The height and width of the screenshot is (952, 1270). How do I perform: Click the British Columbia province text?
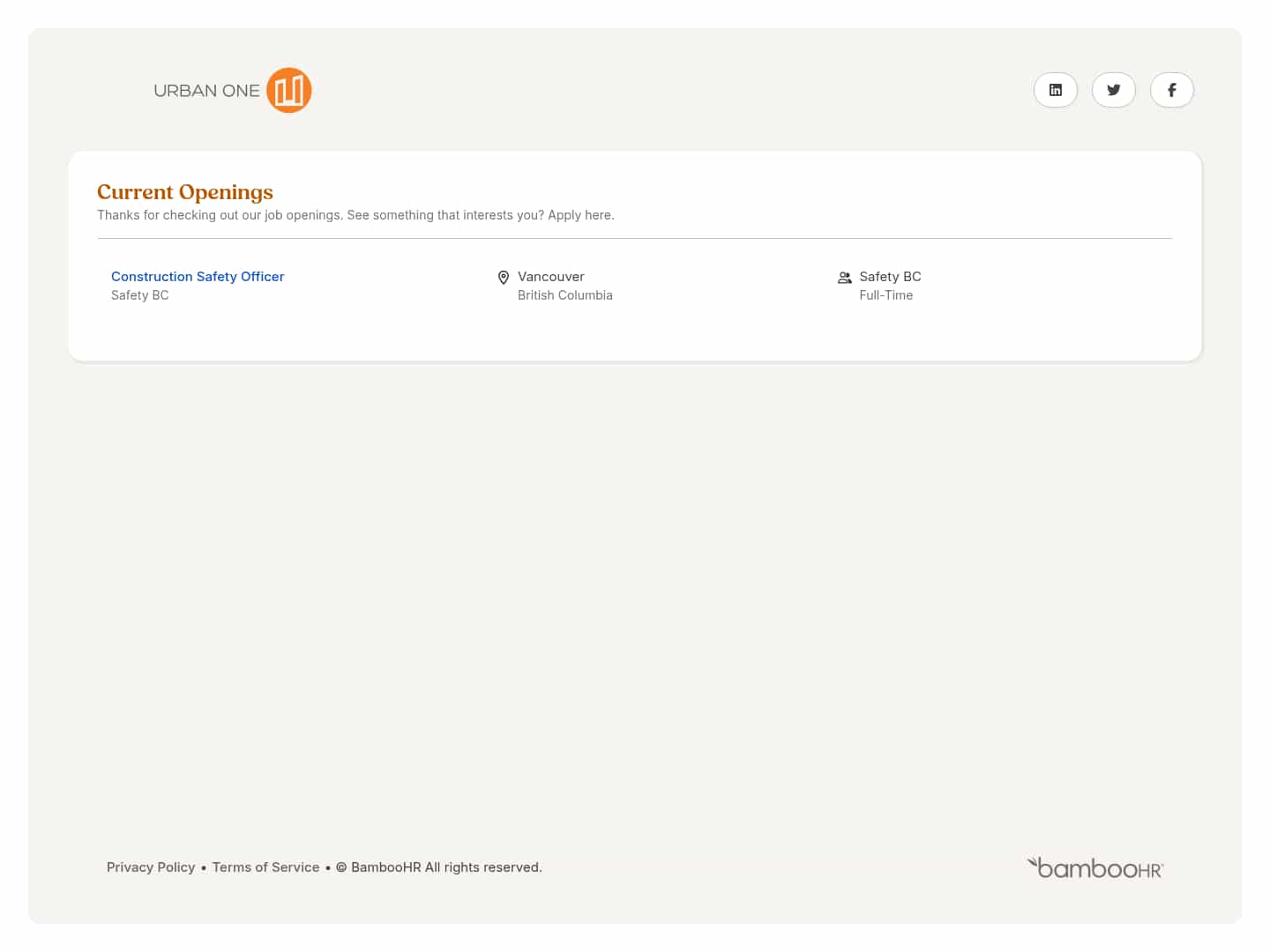click(564, 295)
